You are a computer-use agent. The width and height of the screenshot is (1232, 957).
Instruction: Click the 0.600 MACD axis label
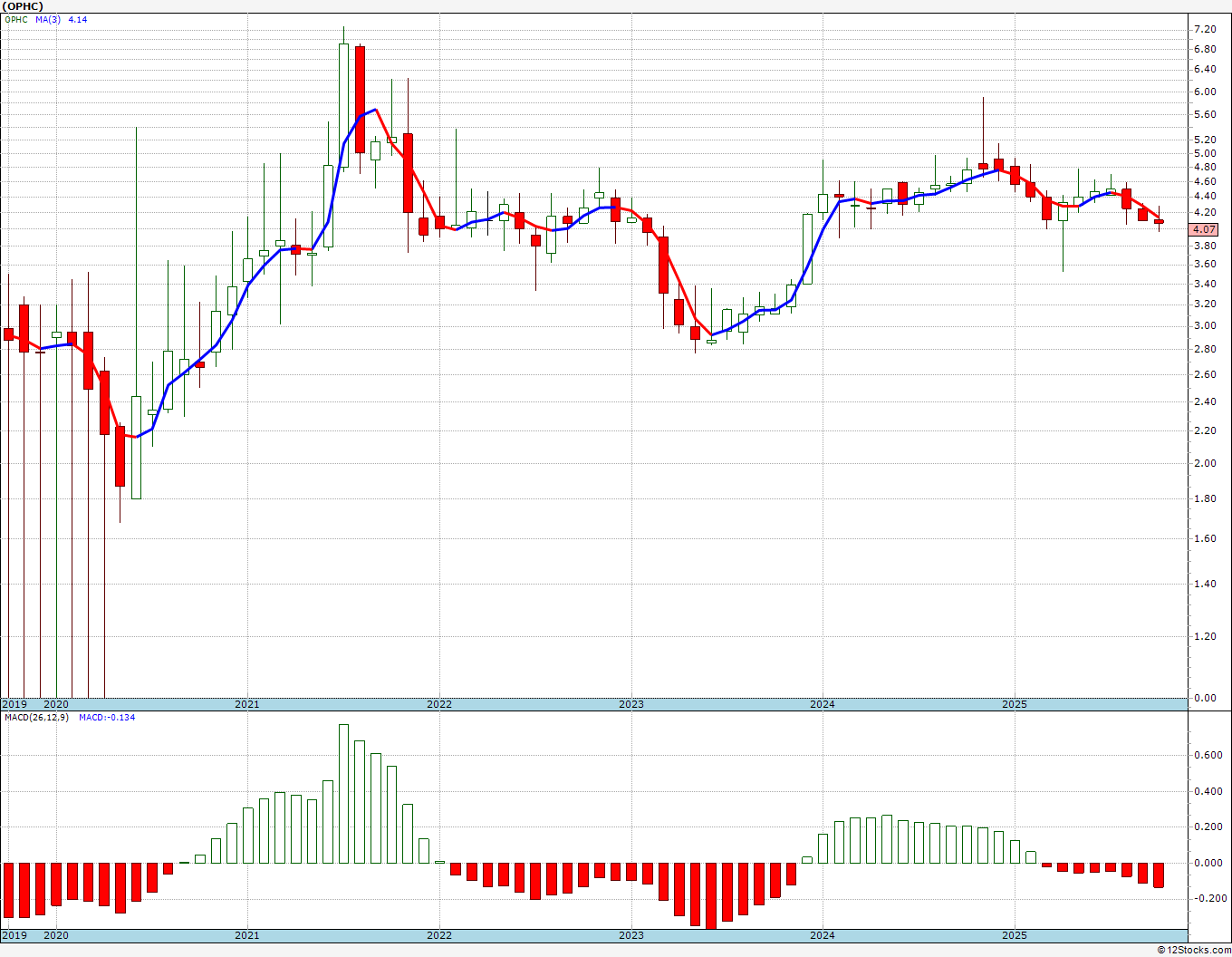[x=1206, y=755]
